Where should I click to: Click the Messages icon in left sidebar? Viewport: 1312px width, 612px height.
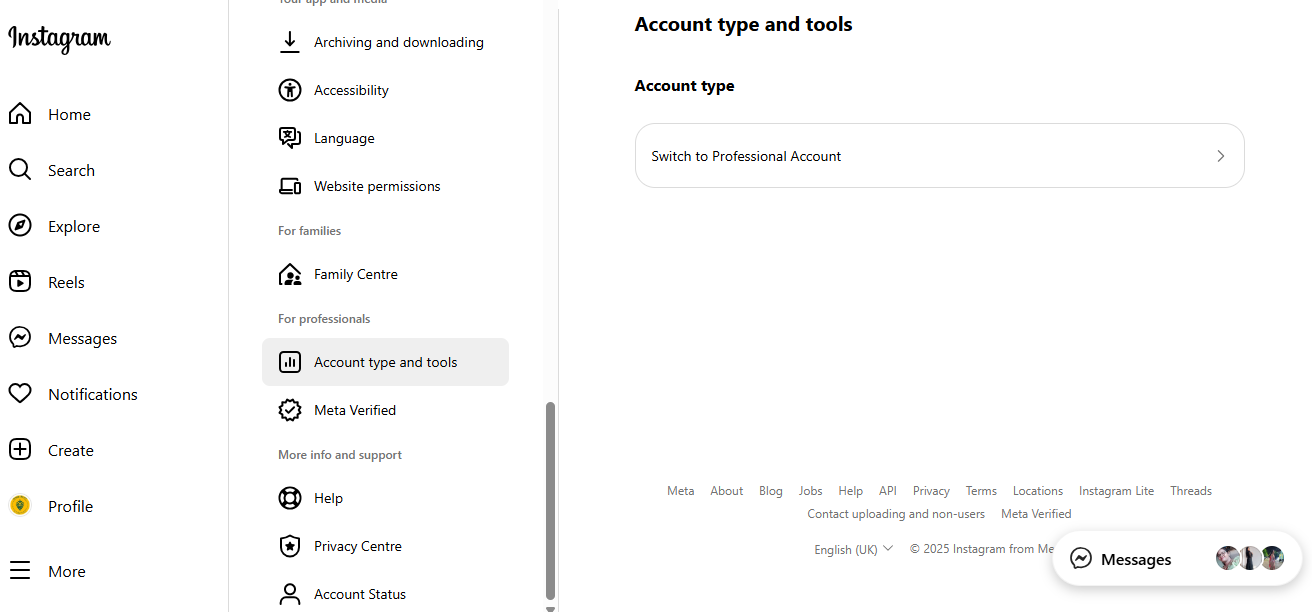20,338
